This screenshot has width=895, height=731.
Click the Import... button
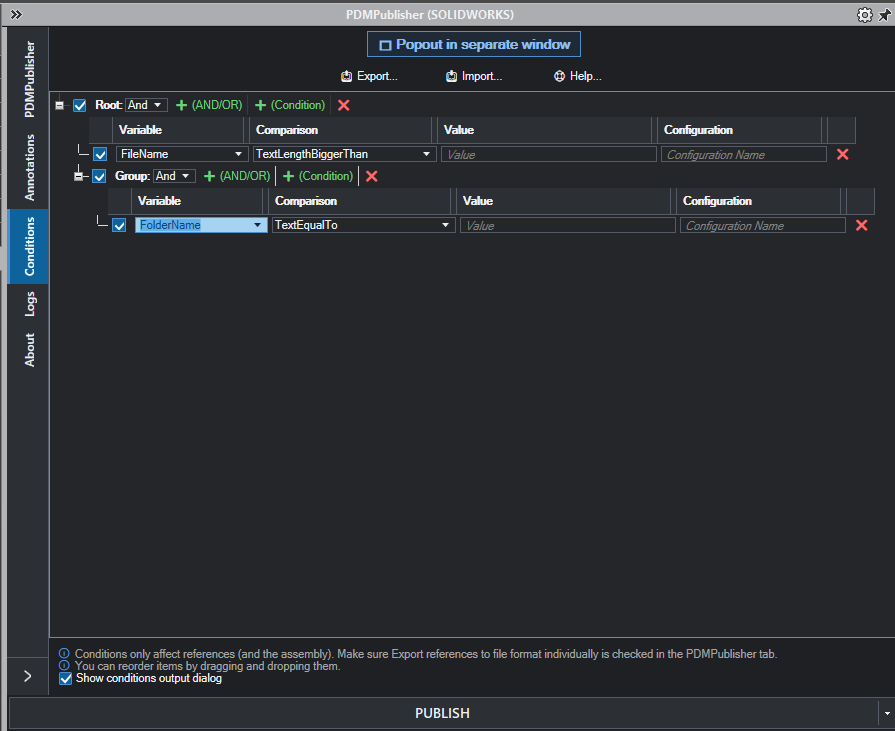tap(474, 76)
